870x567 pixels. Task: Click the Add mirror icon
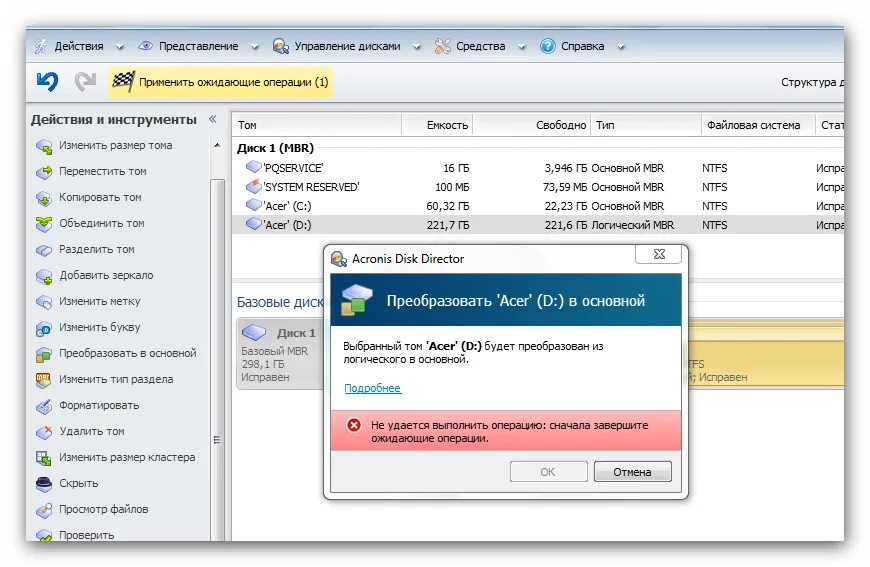pos(44,276)
